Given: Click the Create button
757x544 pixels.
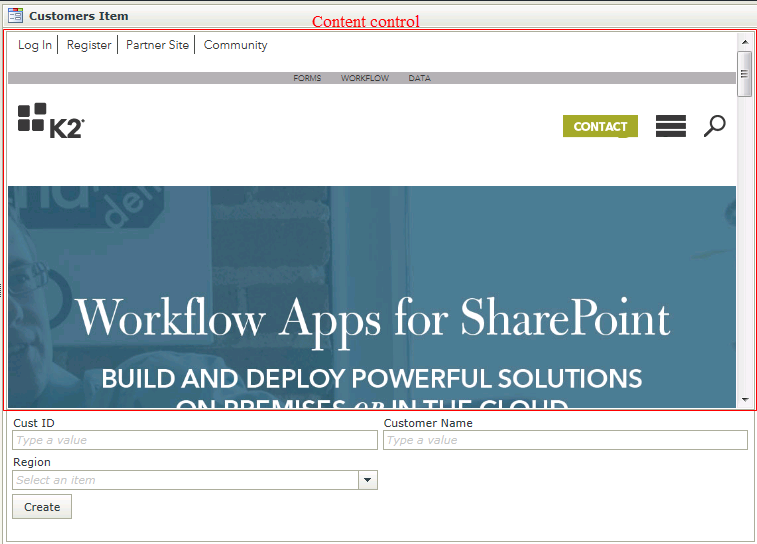Looking at the screenshot, I should click(42, 507).
